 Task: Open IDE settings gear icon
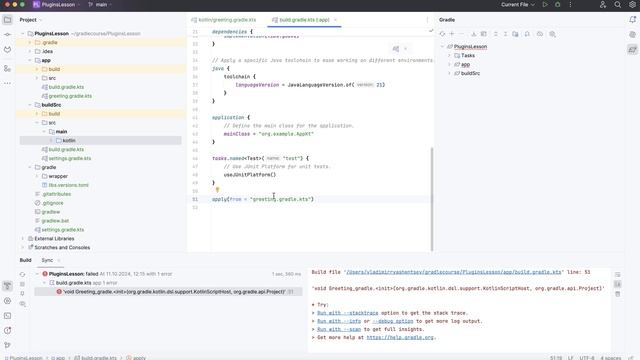(632, 4)
